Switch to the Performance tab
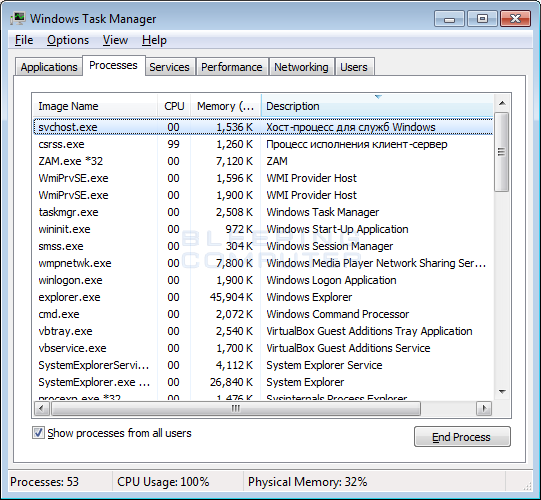The width and height of the screenshot is (541, 500). click(232, 67)
